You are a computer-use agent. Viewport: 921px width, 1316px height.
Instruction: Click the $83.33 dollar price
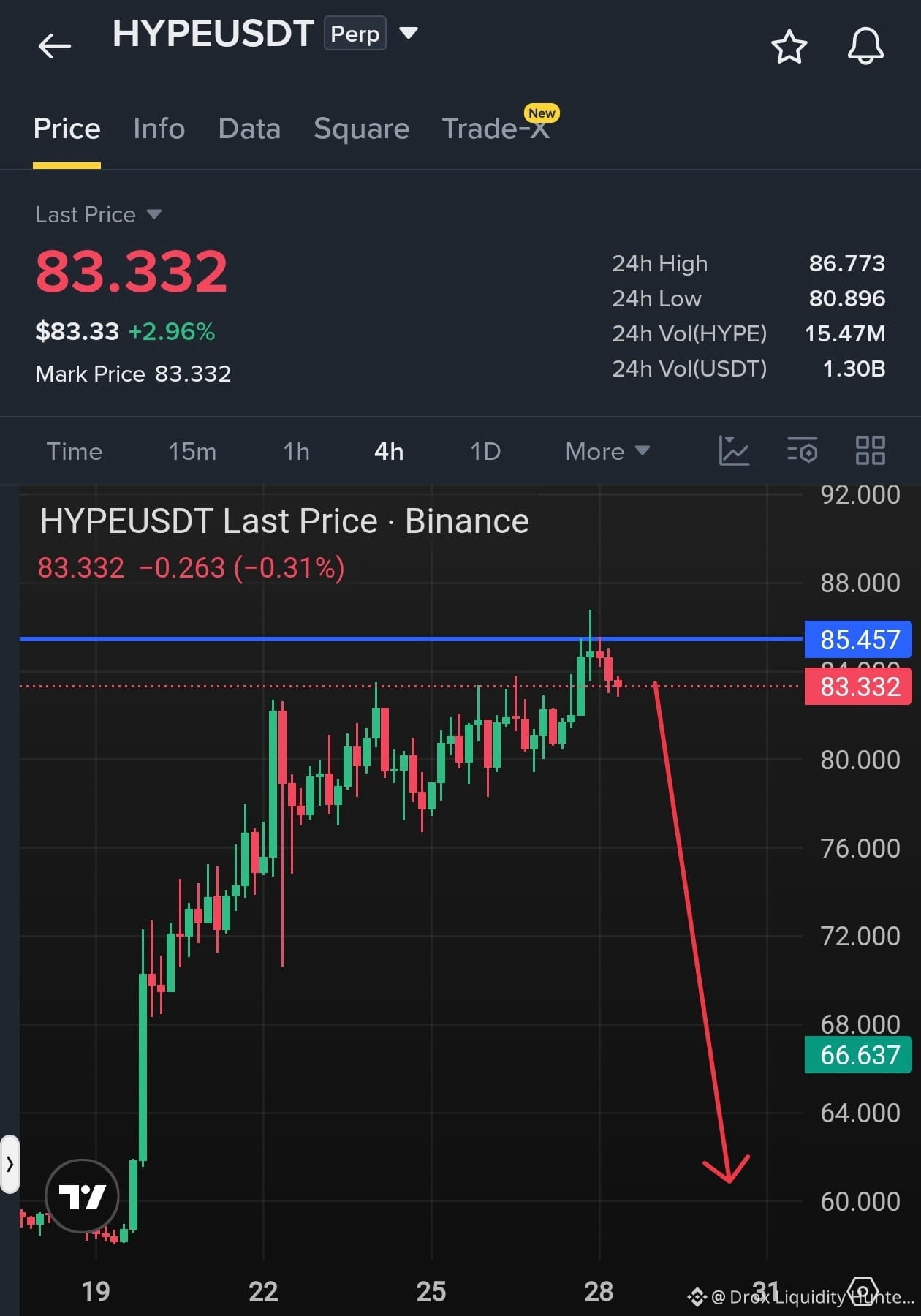[77, 331]
